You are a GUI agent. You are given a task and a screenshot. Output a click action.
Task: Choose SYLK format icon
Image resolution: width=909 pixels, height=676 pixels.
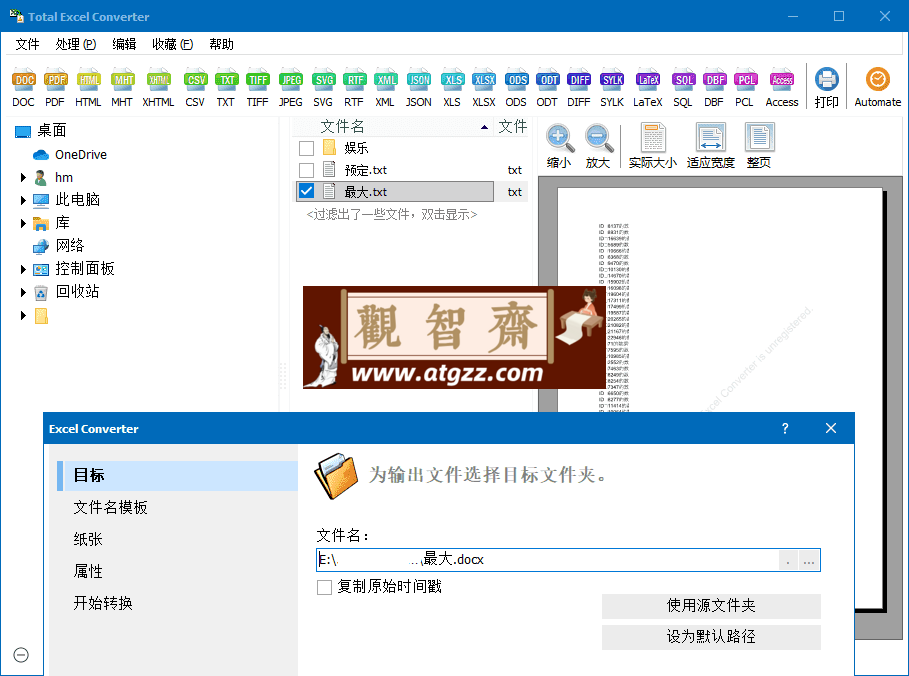[612, 80]
